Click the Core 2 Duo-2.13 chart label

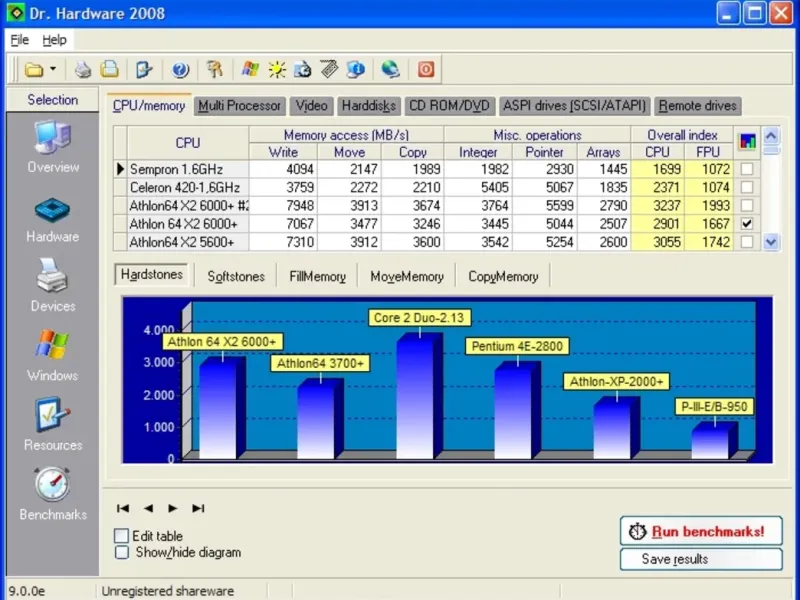coord(419,318)
